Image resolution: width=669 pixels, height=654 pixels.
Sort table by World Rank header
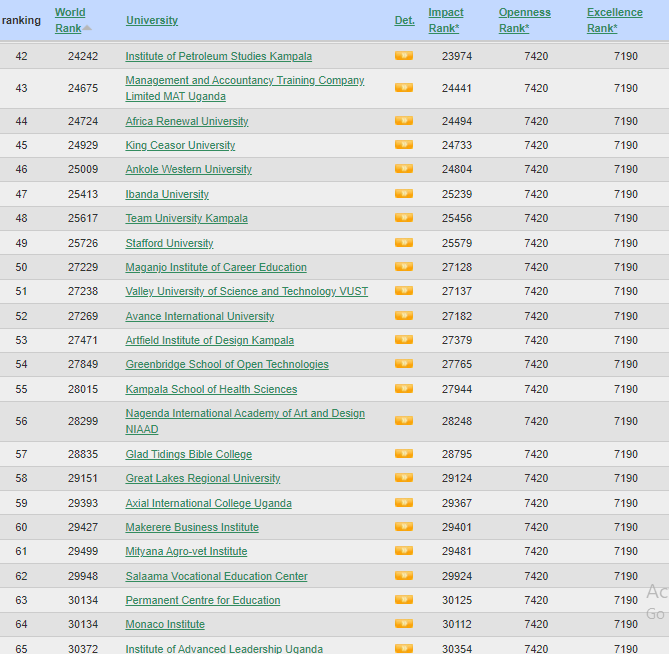pos(70,20)
